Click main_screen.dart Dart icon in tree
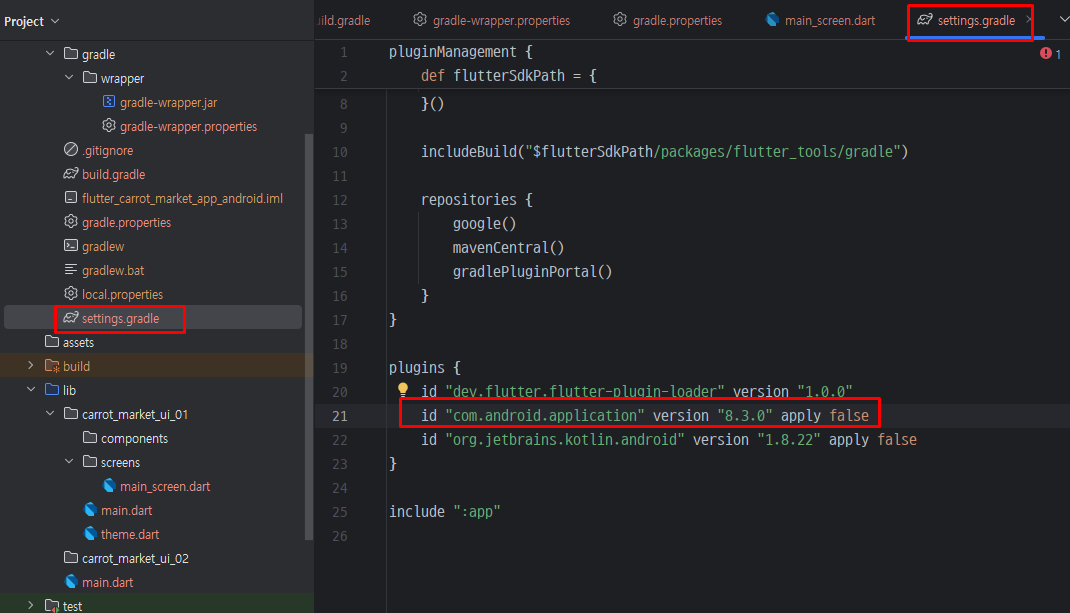Viewport: 1070px width, 613px height. point(109,485)
